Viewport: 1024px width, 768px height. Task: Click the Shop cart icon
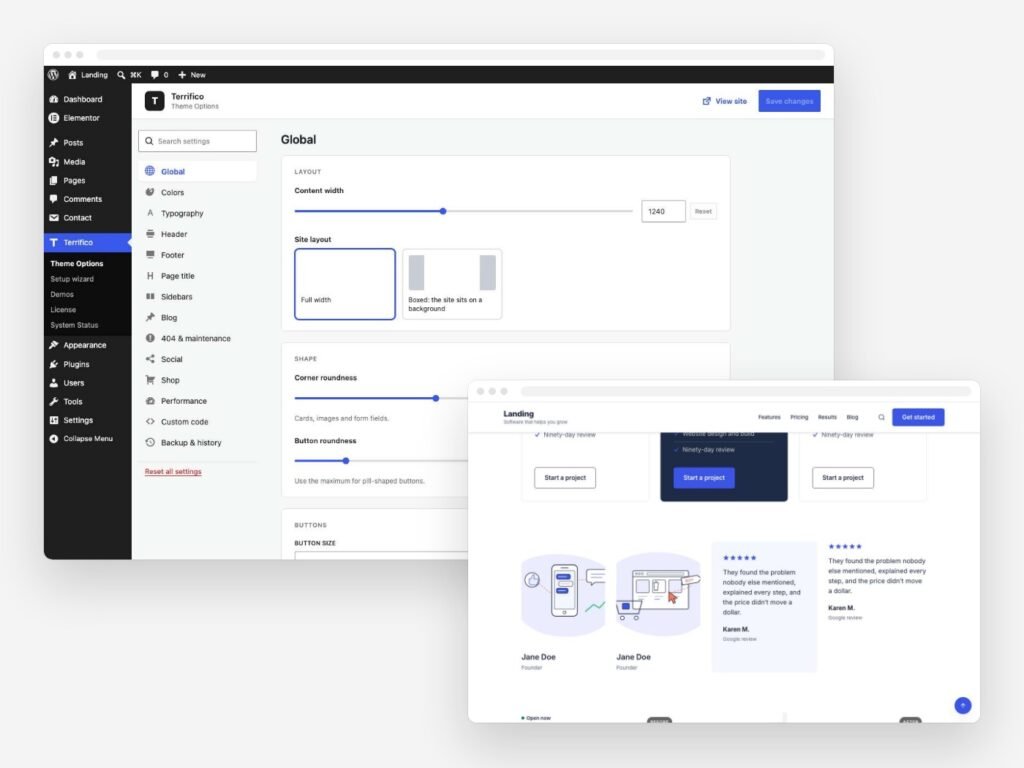[x=150, y=380]
